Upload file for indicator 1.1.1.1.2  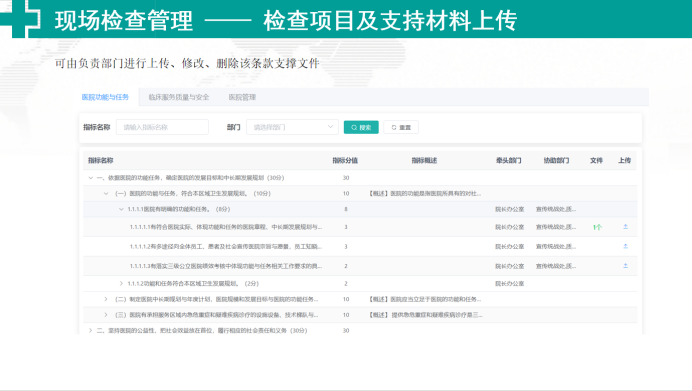(625, 246)
